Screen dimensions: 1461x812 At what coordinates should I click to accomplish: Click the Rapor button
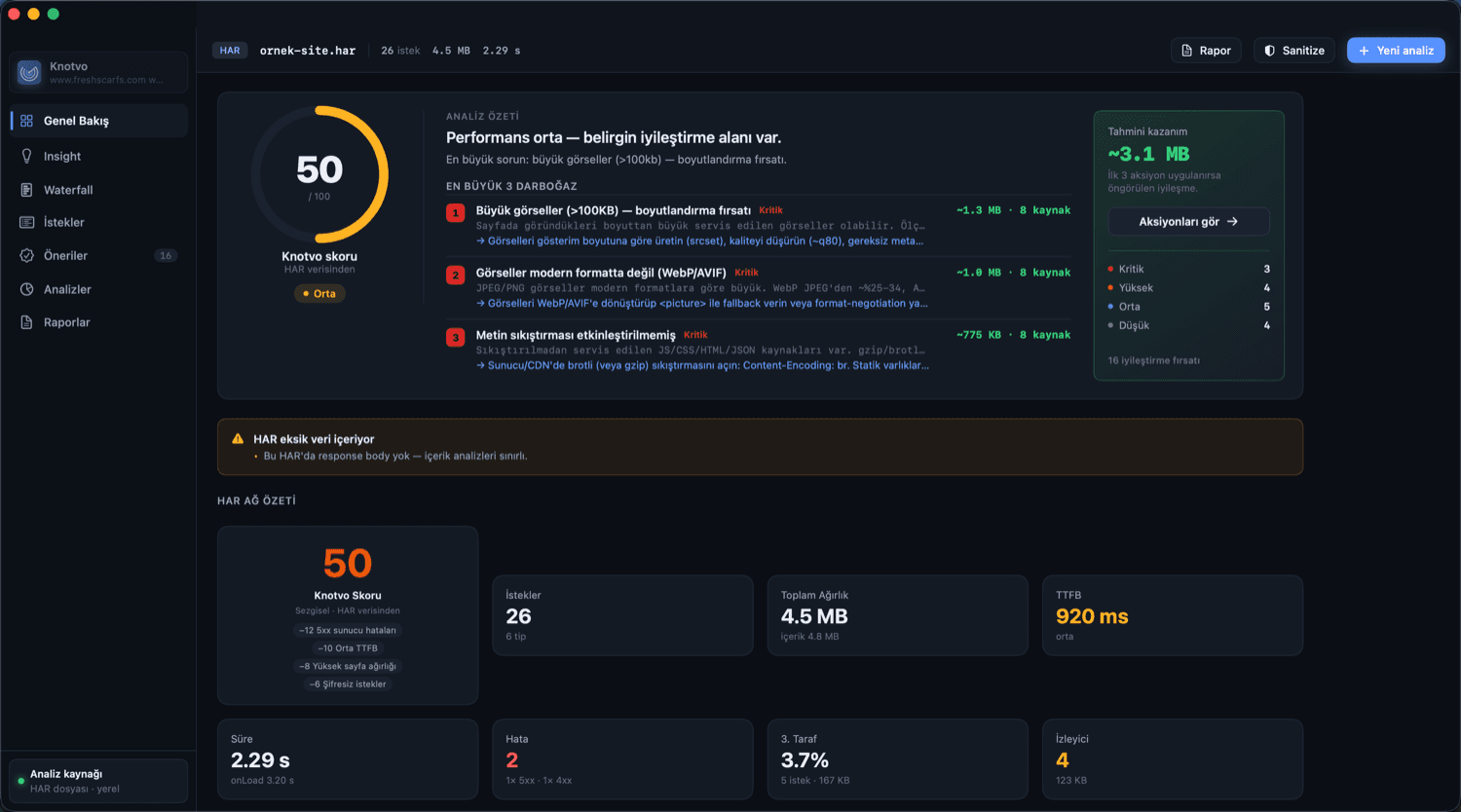click(x=1206, y=51)
